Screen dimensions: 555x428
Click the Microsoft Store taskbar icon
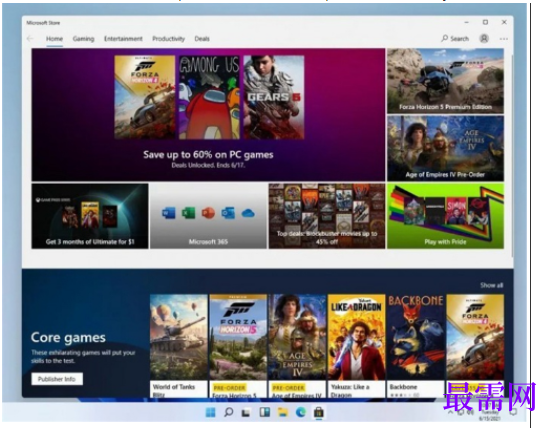coord(319,412)
